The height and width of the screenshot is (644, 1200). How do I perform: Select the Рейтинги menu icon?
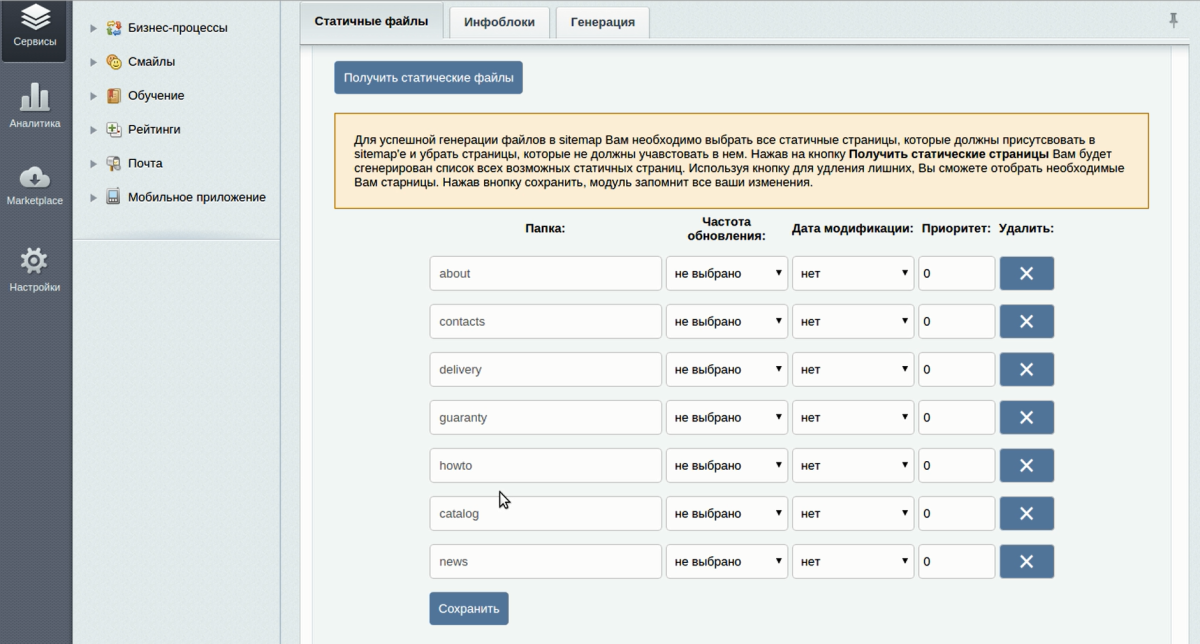[113, 129]
